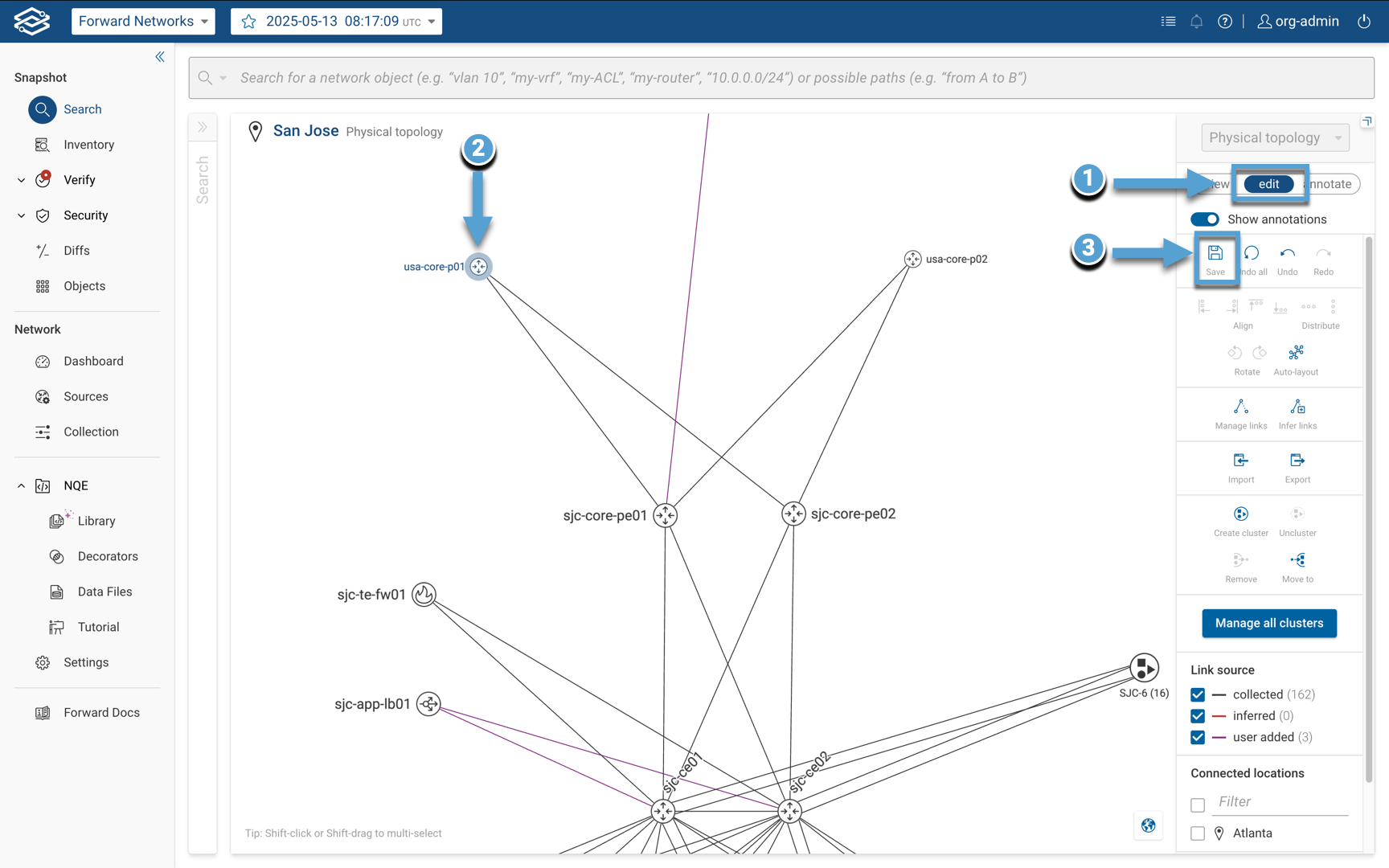Click the Infer links icon
Viewport: 1389px width, 868px height.
coord(1297,407)
